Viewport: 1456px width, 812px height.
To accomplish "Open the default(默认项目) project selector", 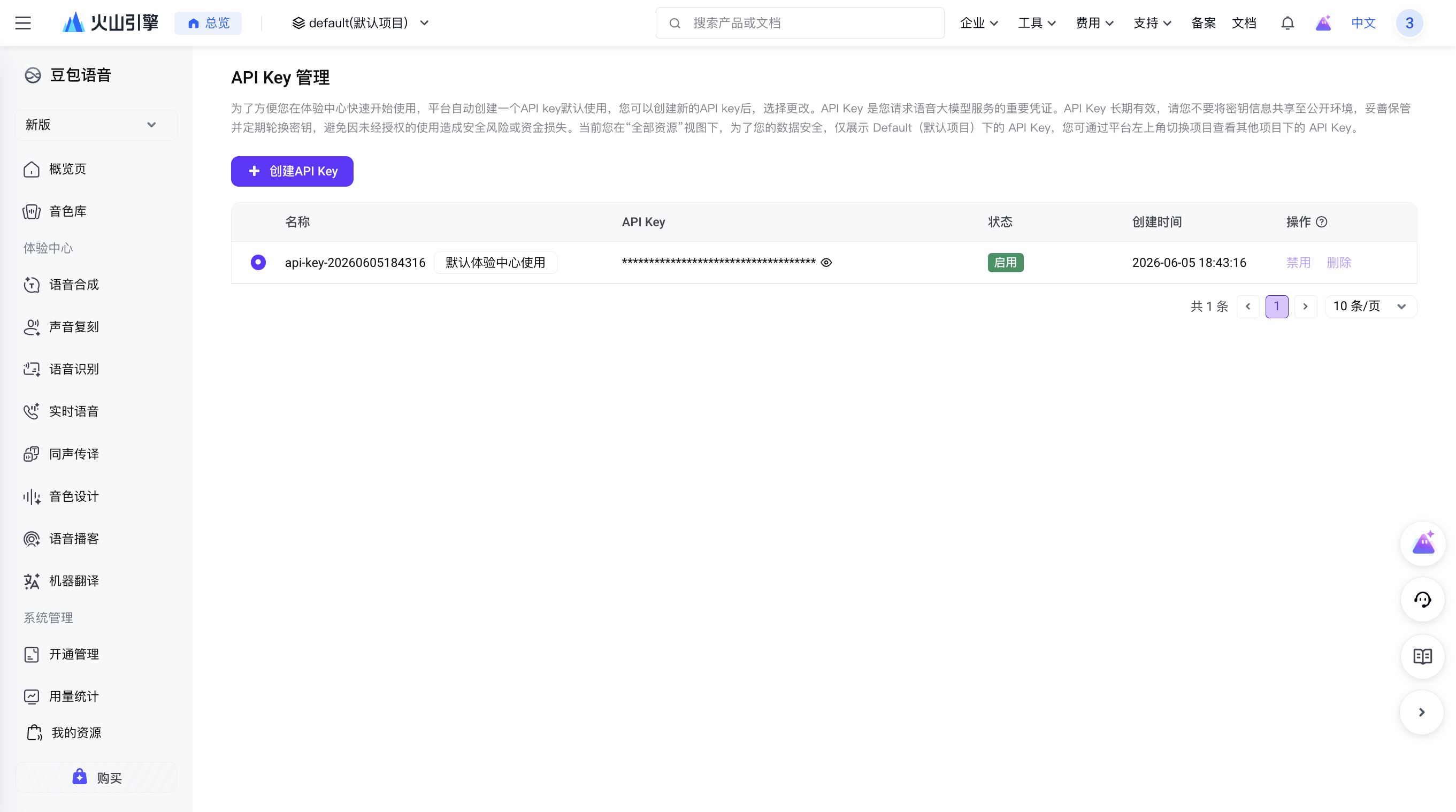I will pyautogui.click(x=361, y=23).
